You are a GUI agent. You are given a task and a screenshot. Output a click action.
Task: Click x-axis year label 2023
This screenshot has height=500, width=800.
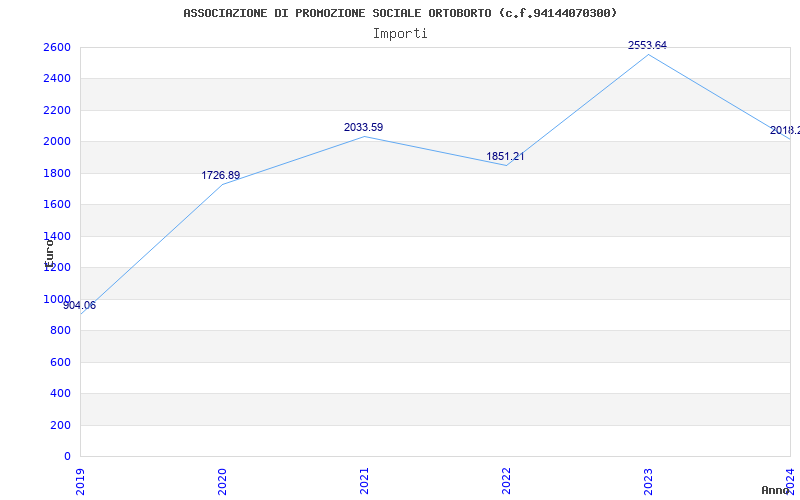tap(648, 482)
